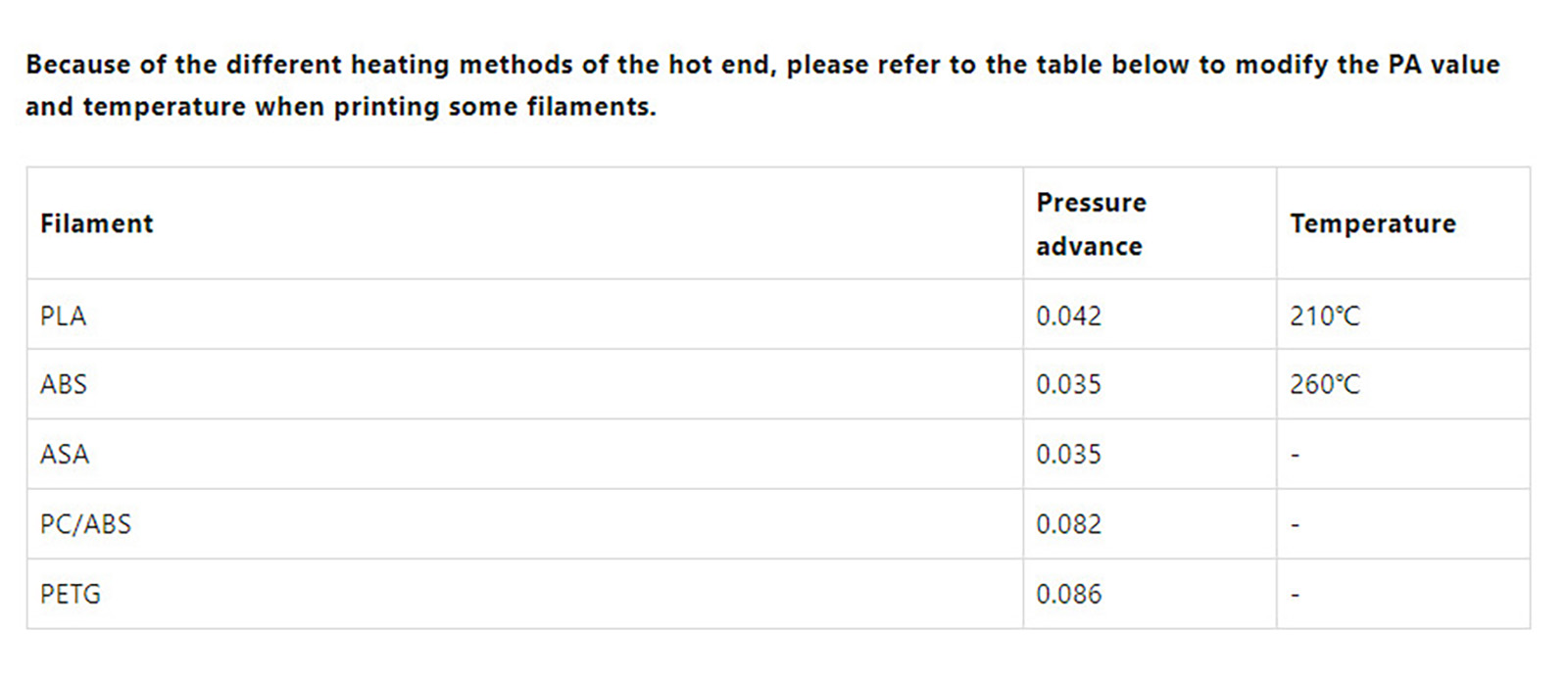This screenshot has height=682, width=1568.
Task: Select the PC/ABS filament cell
Action: pyautogui.click(x=525, y=524)
